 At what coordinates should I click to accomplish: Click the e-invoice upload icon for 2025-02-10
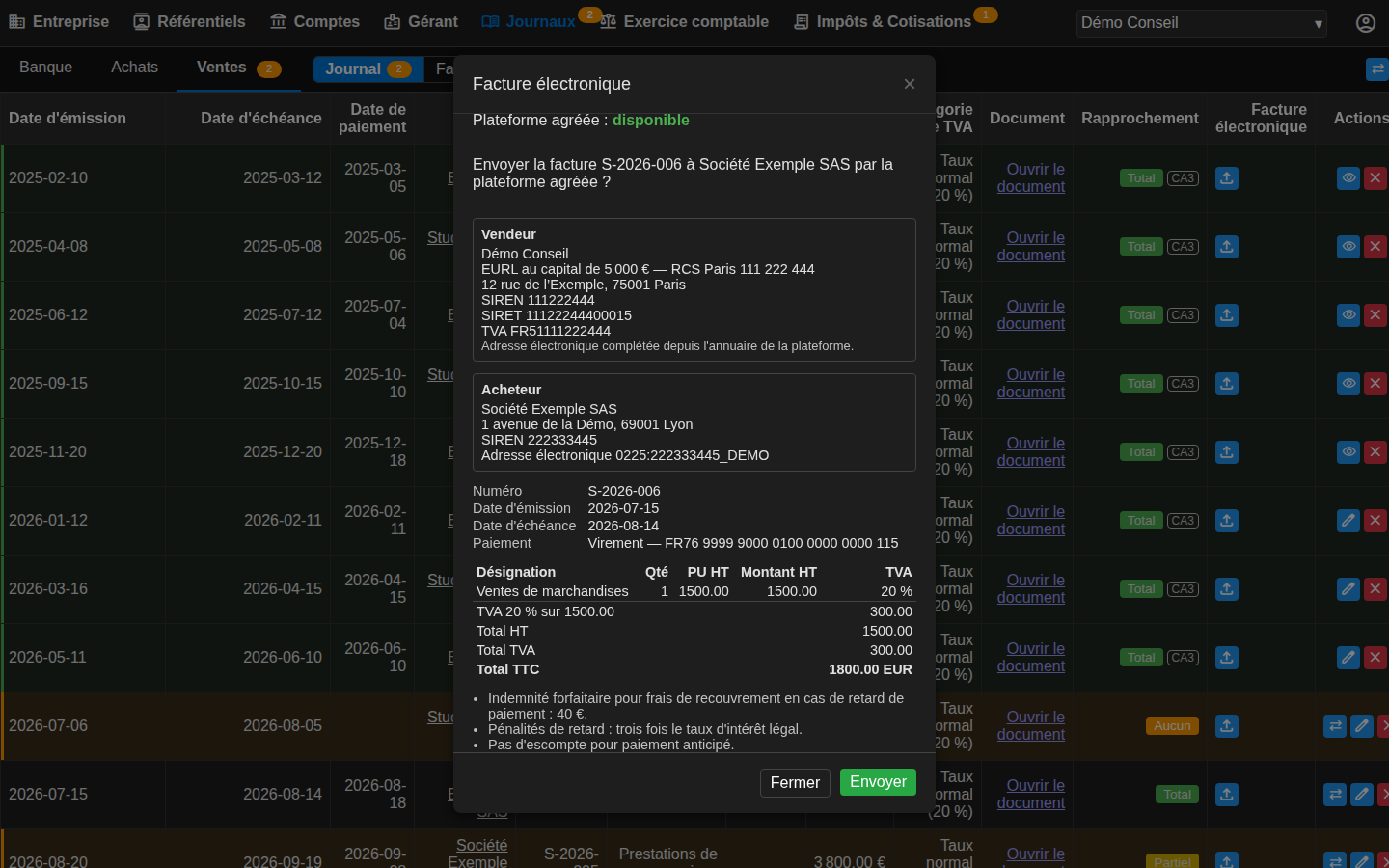point(1227,178)
